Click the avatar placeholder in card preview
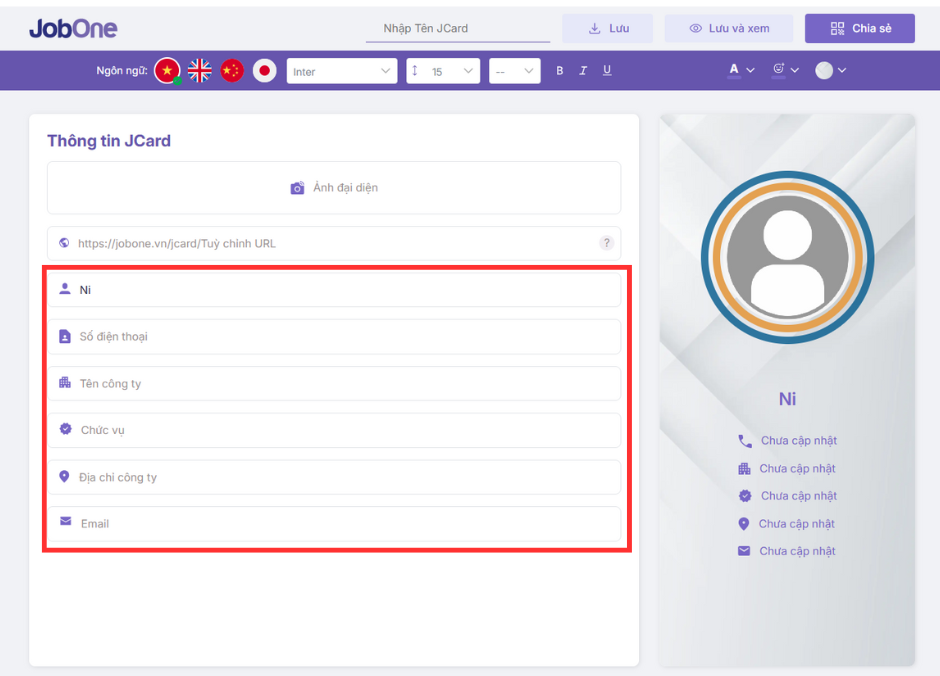The image size is (940, 676). 787,257
